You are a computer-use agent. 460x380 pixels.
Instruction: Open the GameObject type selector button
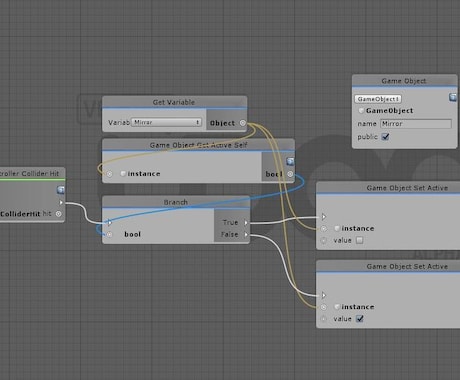(x=378, y=99)
